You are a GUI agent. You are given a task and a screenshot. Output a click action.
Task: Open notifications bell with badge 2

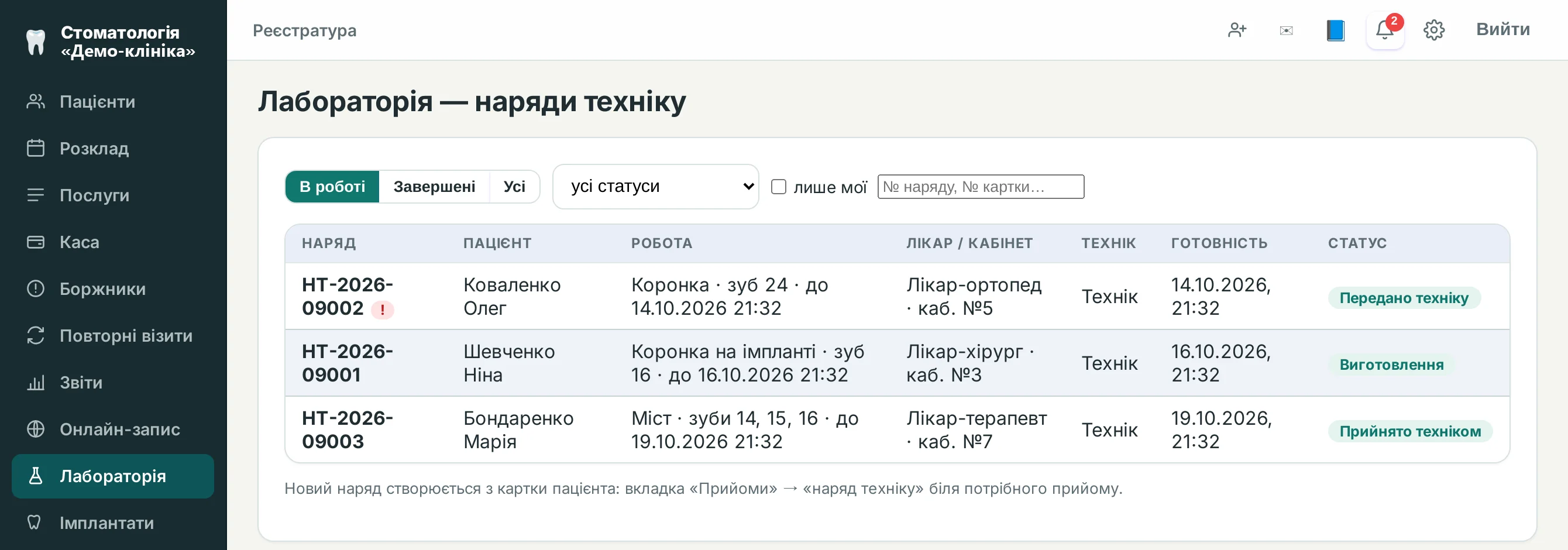pos(1385,30)
